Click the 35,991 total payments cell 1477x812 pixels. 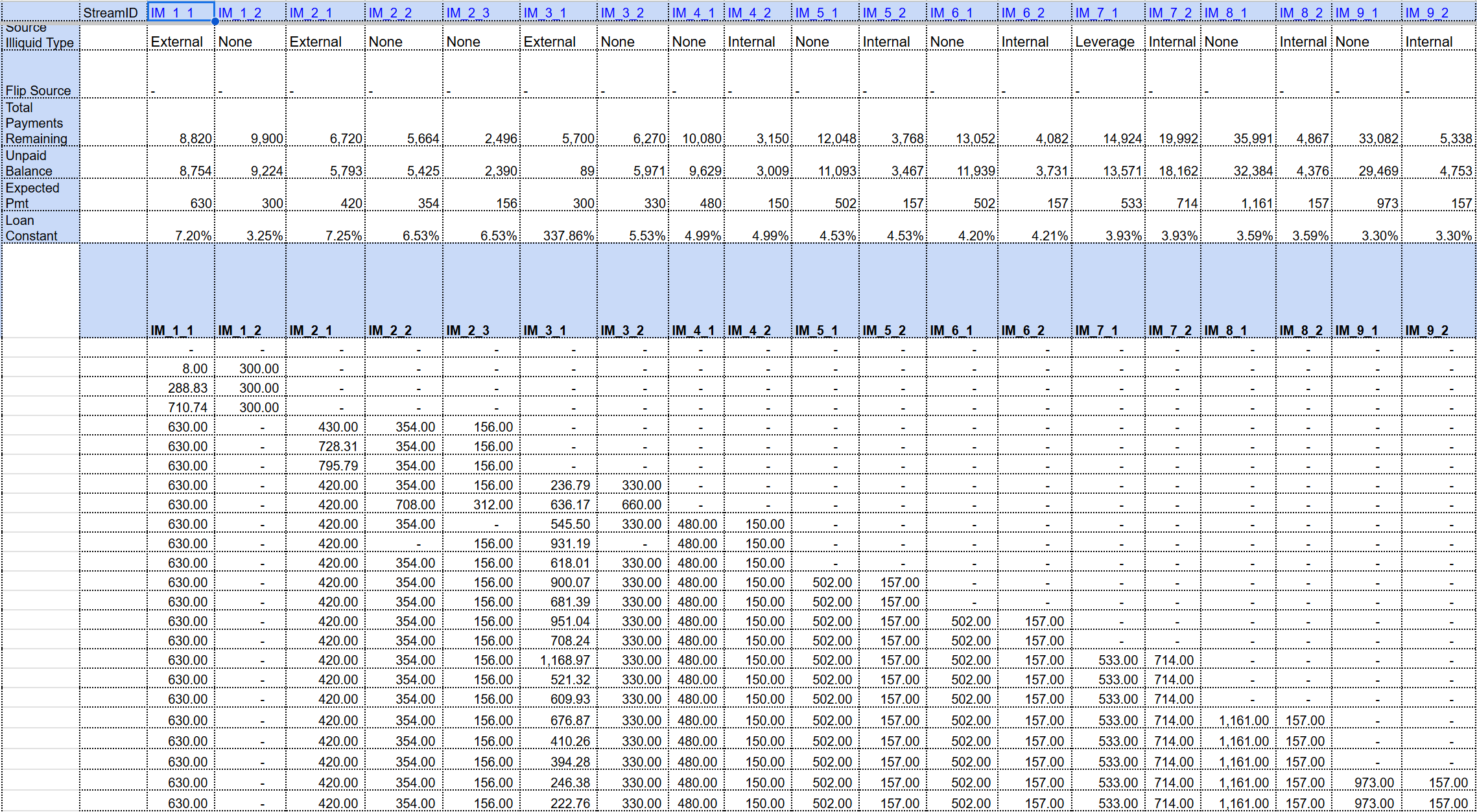coord(1253,139)
